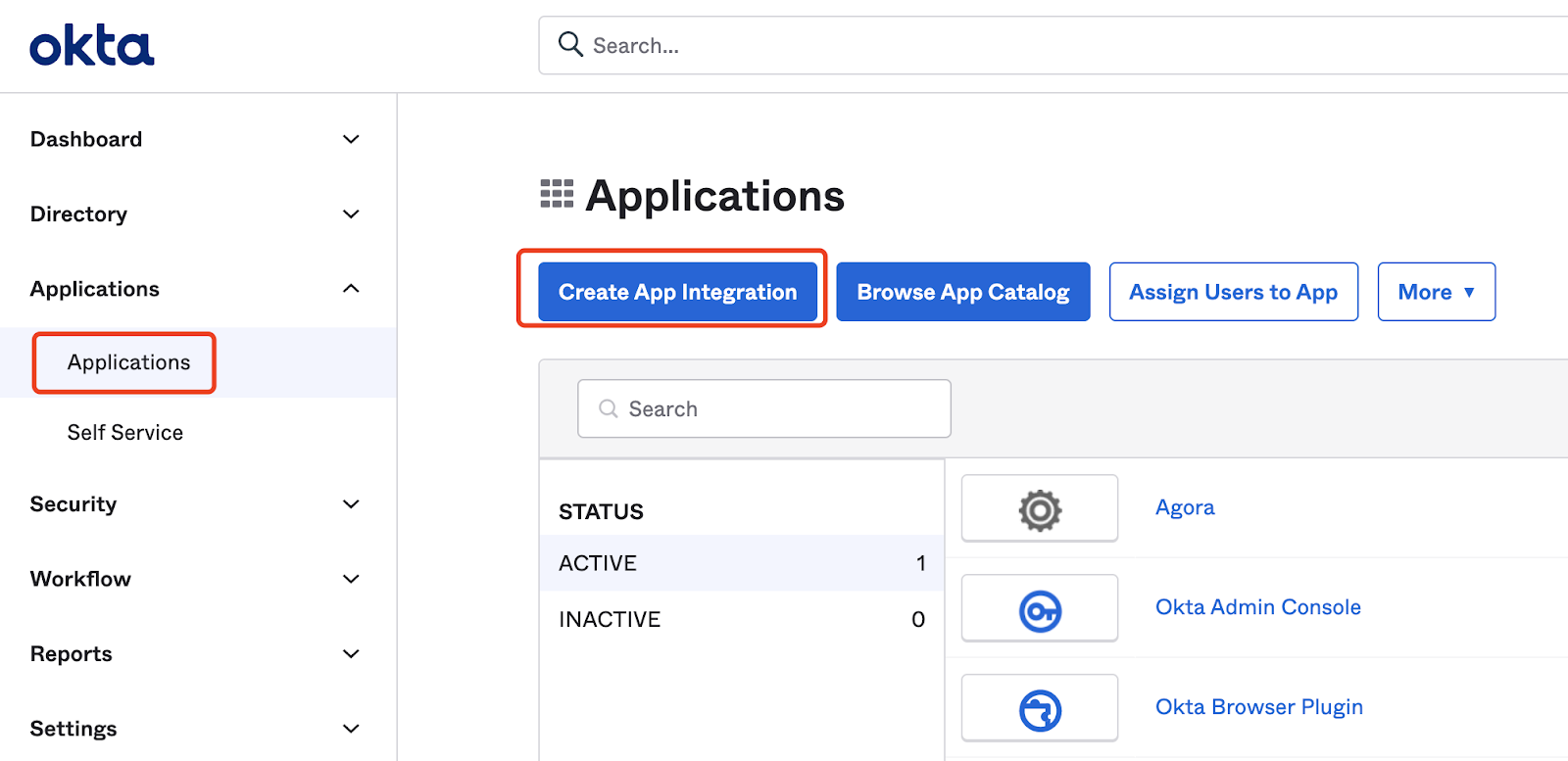Click Applications parent item in sidebar
This screenshot has height=761, width=1568.
point(95,289)
